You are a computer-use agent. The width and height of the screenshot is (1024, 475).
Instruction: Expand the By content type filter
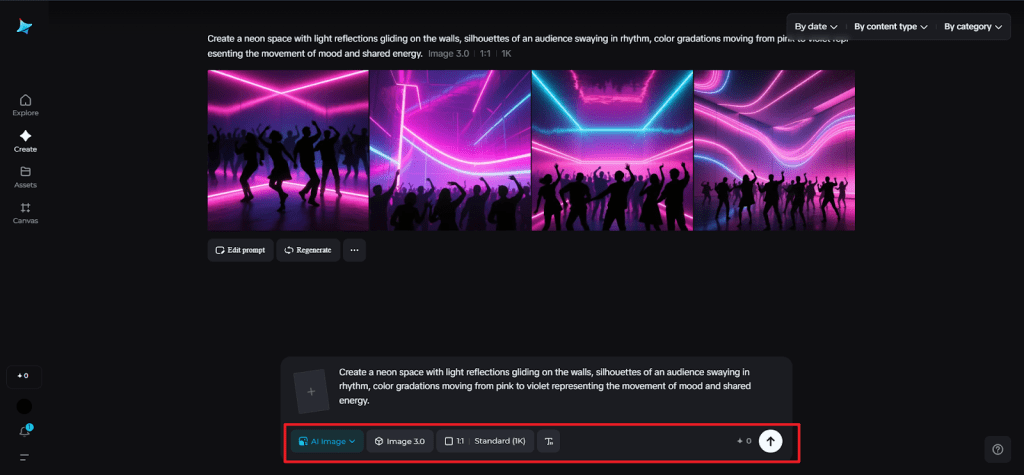coord(890,27)
